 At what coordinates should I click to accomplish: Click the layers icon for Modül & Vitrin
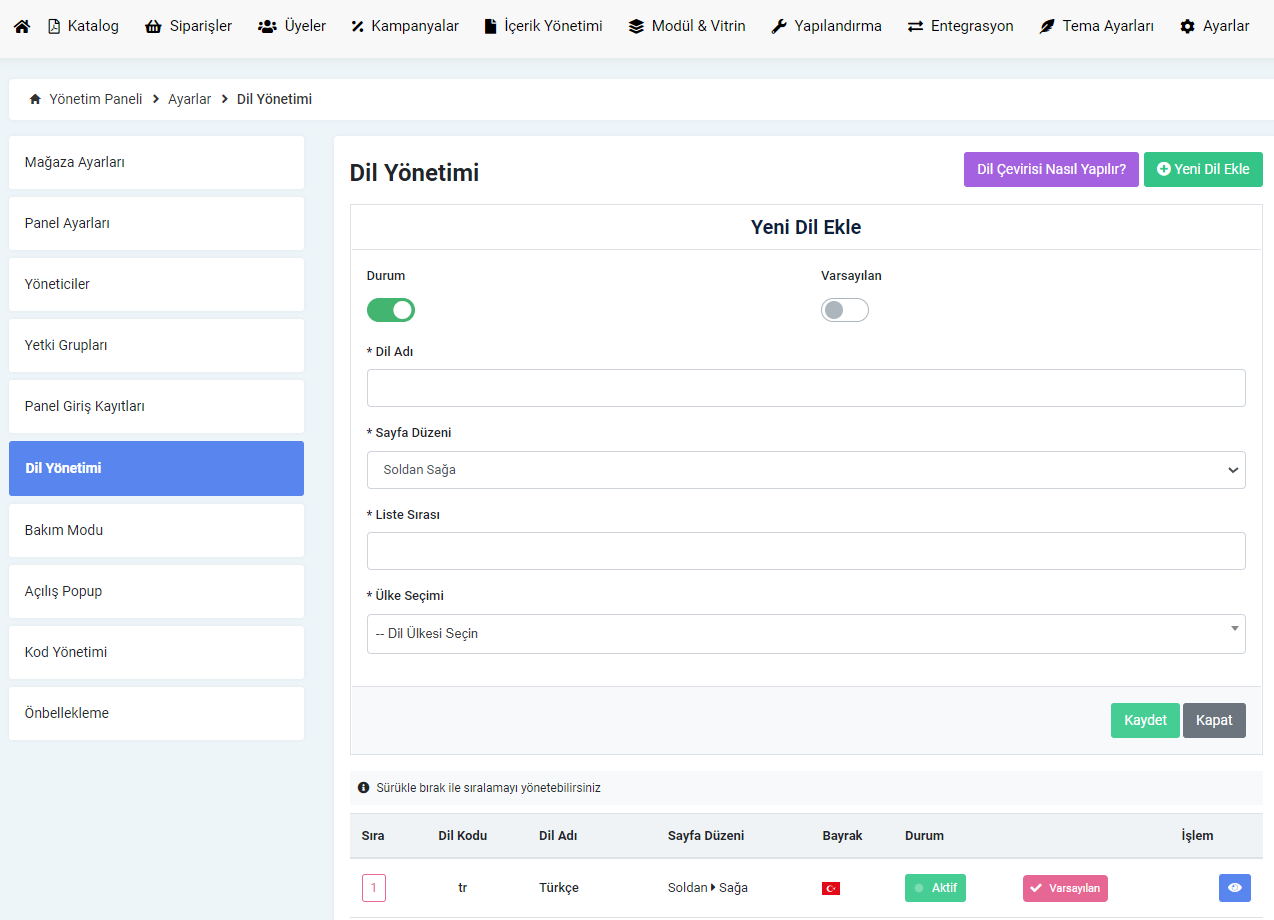[x=636, y=27]
